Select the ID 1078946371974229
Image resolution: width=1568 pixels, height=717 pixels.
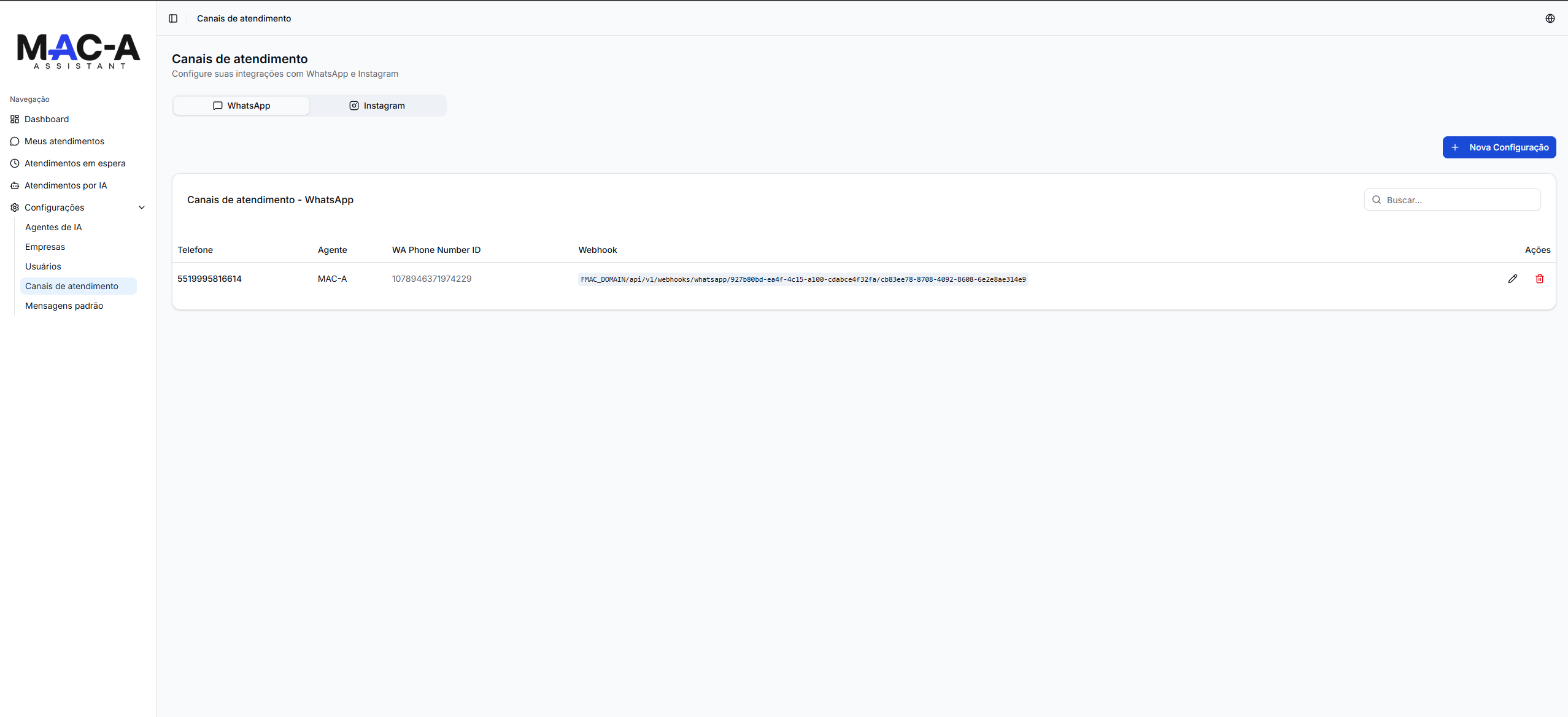pos(431,279)
